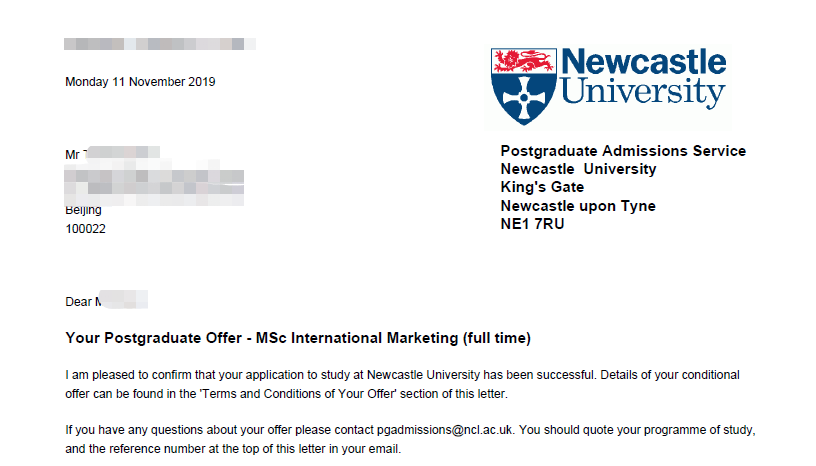Click the white cross on blue shield
This screenshot has height=466, width=816.
coord(524,98)
